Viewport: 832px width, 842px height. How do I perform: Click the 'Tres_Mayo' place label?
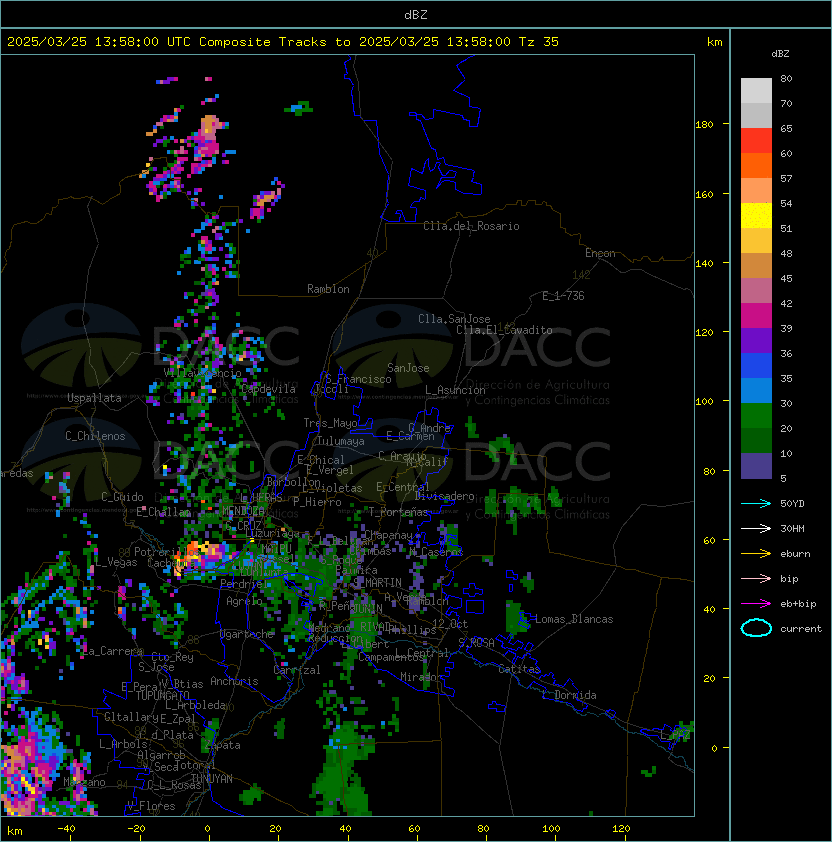pyautogui.click(x=330, y=423)
